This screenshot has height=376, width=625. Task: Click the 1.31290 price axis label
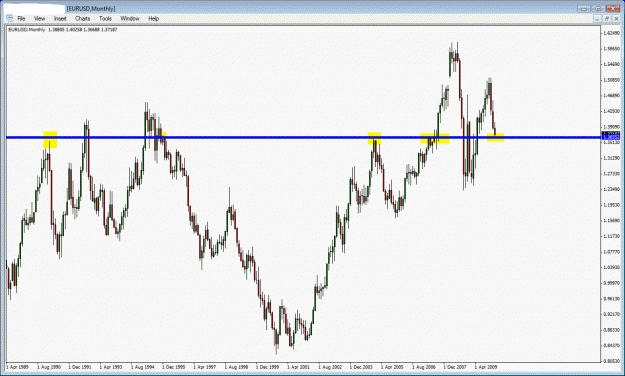pos(612,158)
